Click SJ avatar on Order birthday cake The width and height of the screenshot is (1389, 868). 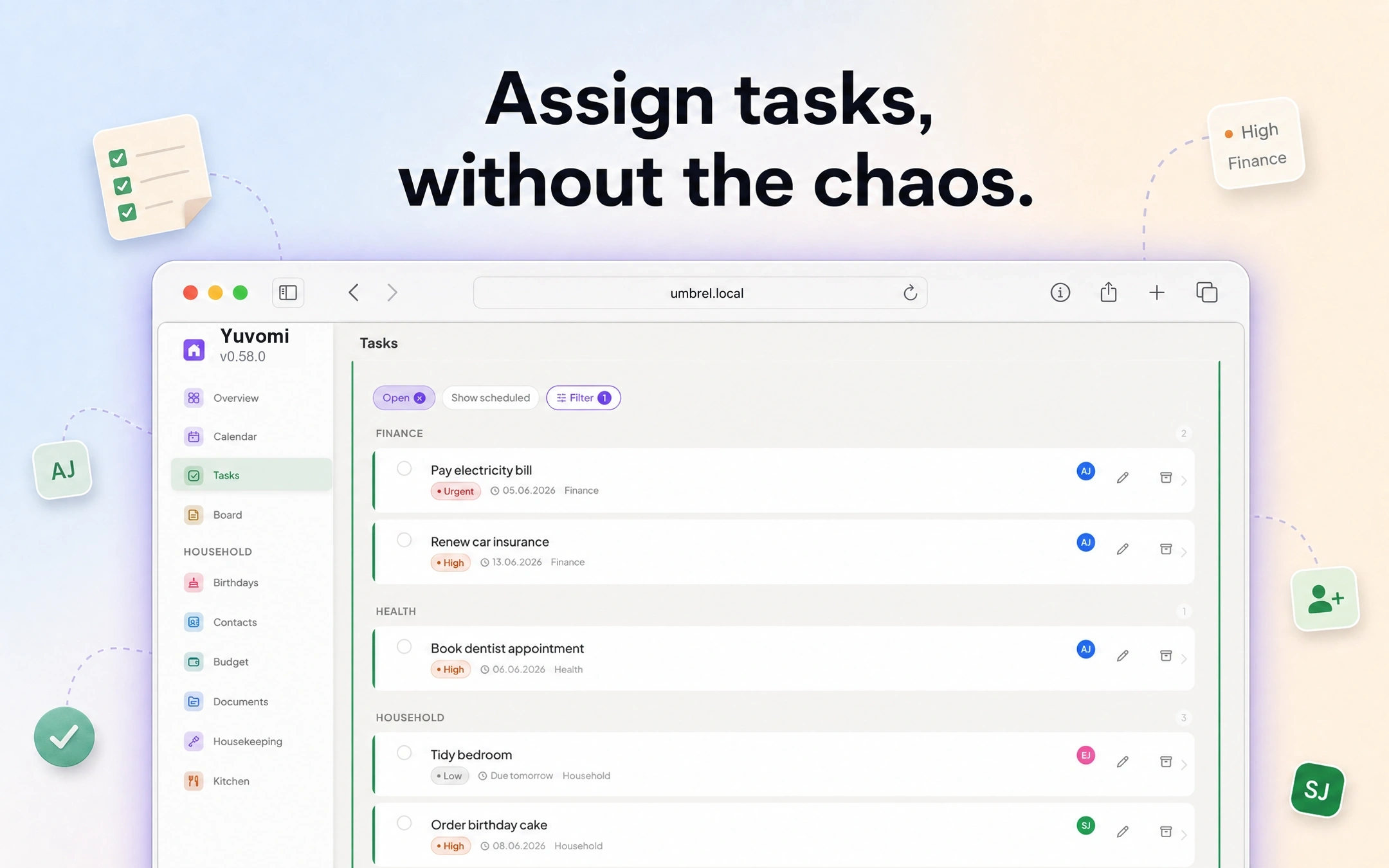1085,826
